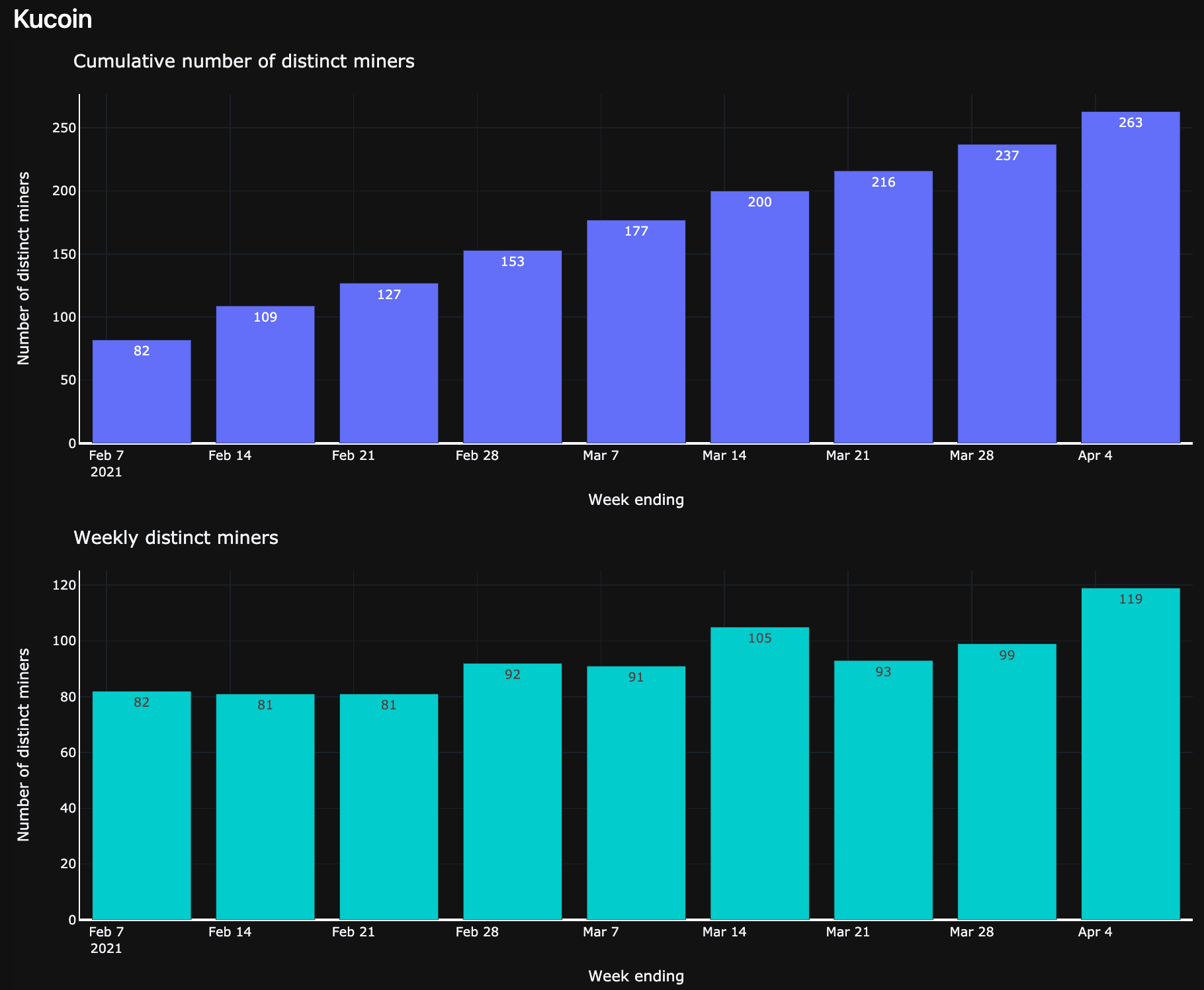Image resolution: width=1204 pixels, height=990 pixels.
Task: Click the weekly bar labeled 119
Action: click(x=1131, y=754)
